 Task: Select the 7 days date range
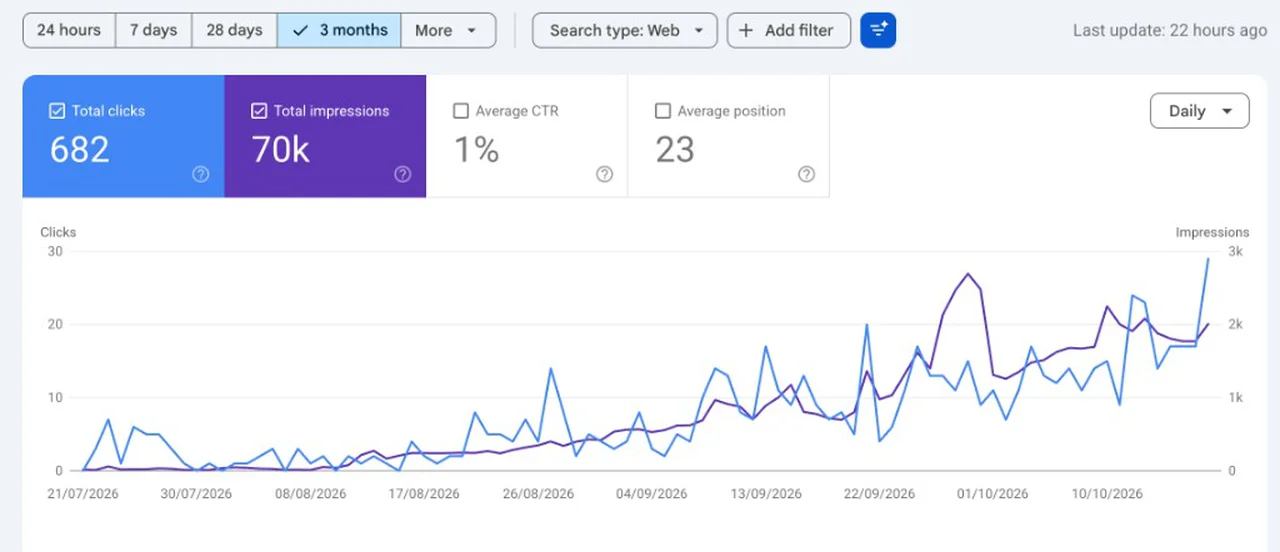[x=153, y=30]
